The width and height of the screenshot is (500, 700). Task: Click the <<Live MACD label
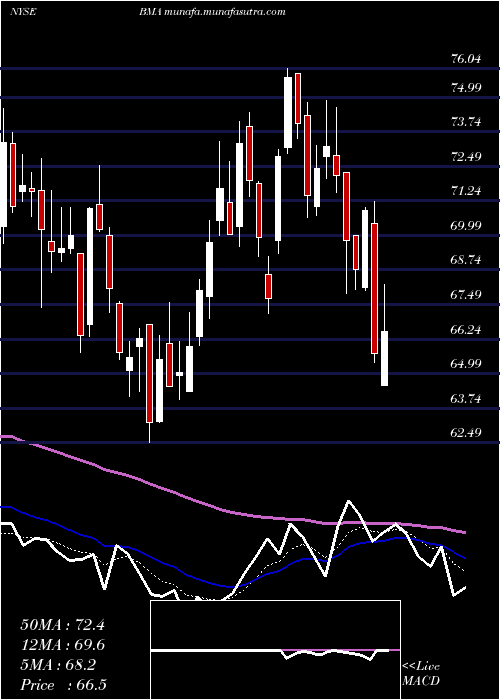[x=421, y=674]
